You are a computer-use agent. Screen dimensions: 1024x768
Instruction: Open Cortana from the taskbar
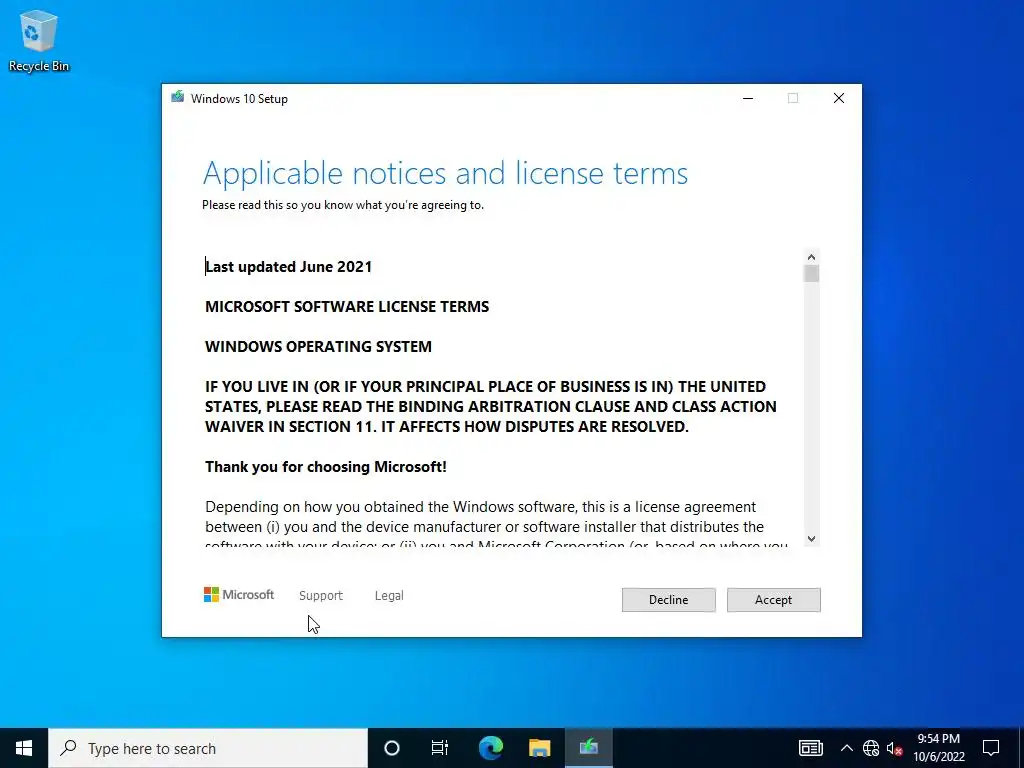[391, 748]
